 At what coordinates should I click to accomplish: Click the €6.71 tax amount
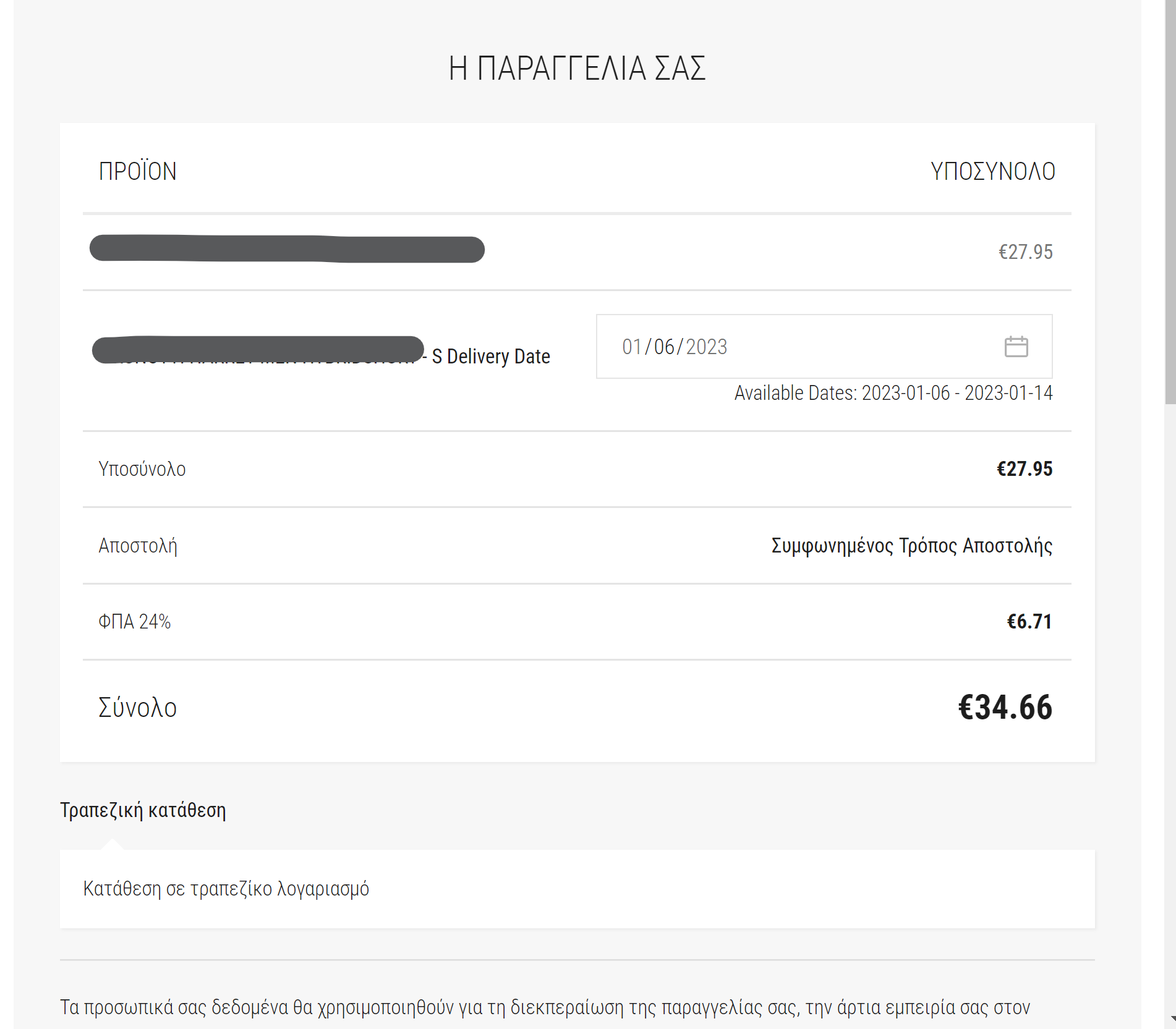1029,622
